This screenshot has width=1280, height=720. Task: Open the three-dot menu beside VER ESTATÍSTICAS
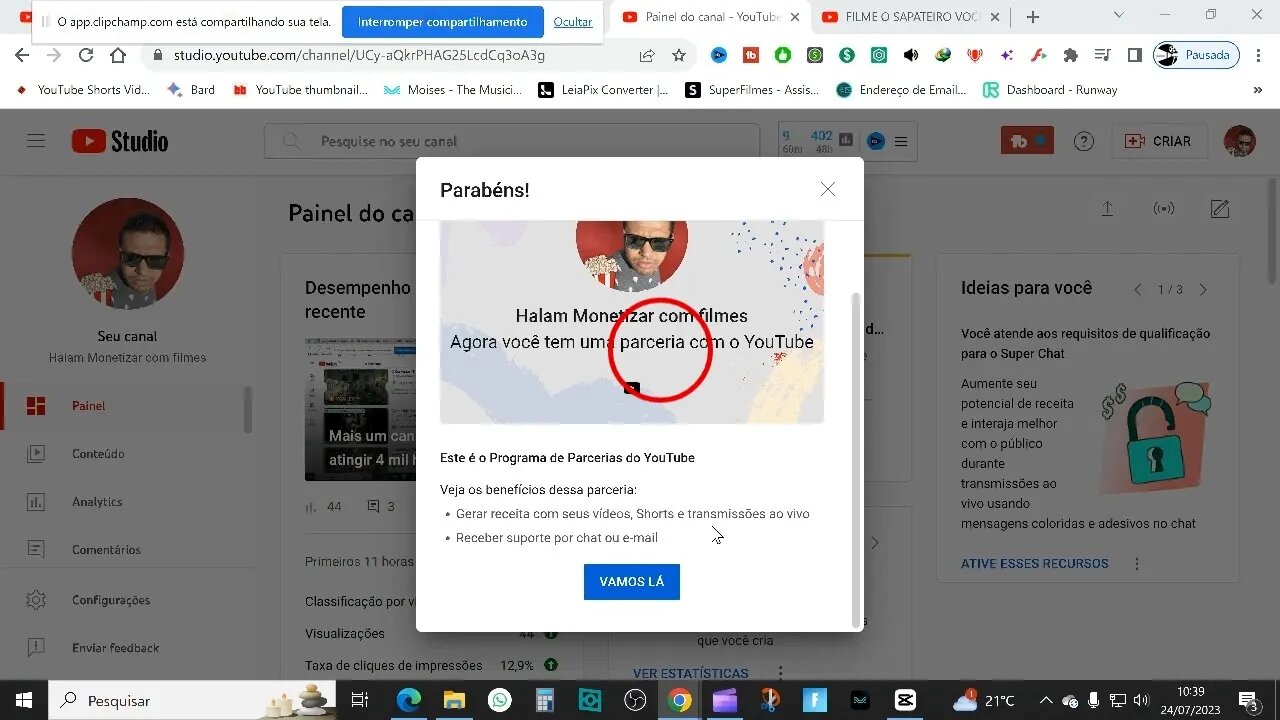[780, 673]
